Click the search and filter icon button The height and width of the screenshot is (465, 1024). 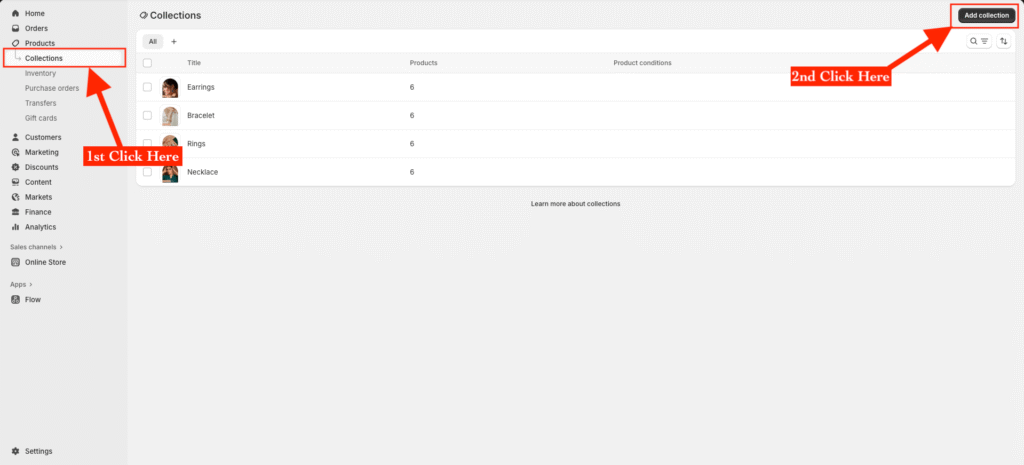[x=978, y=41]
